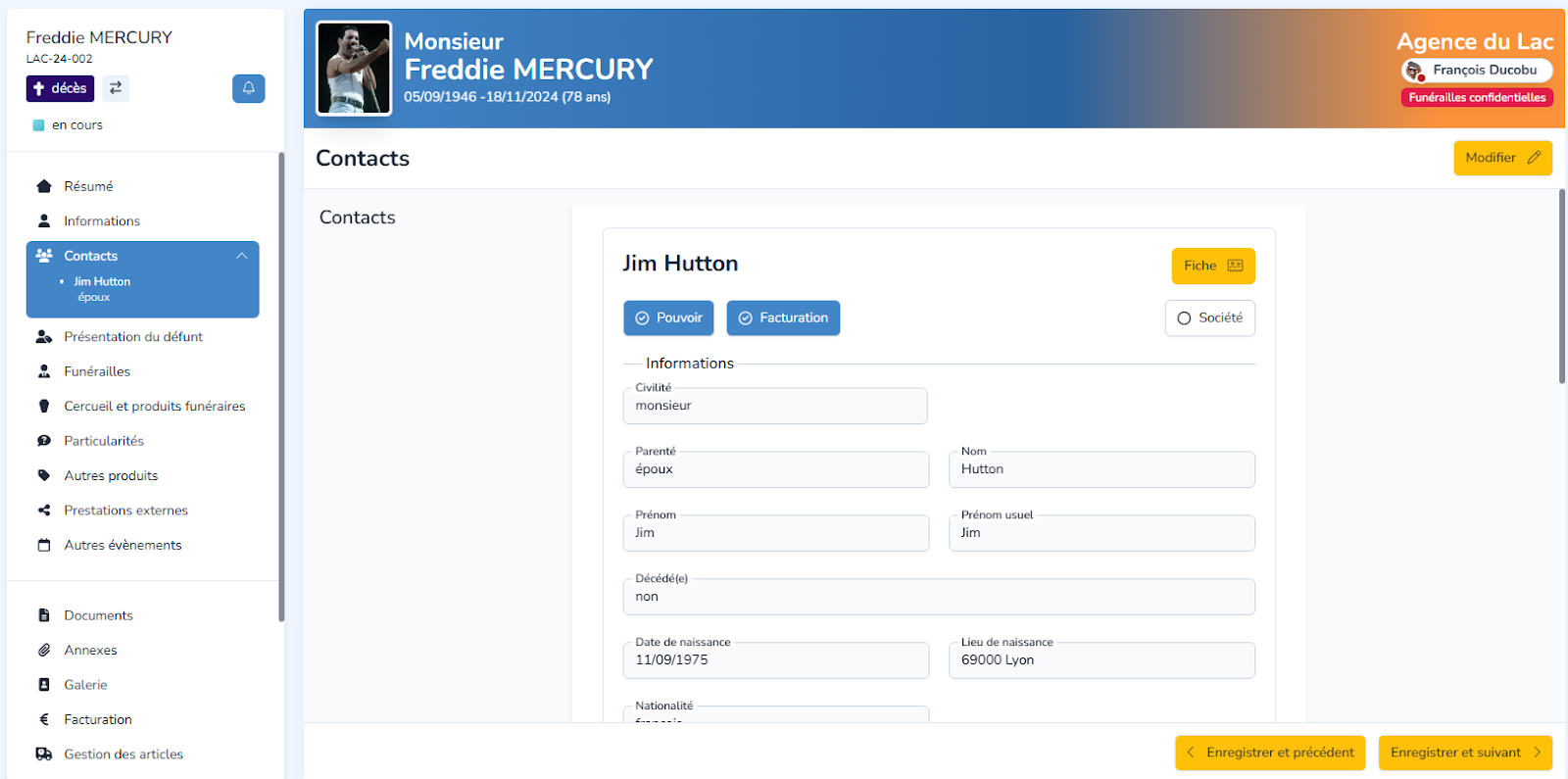Toggle the Pouvoir option for Jim Hutton
Screen dimensions: 1568x779
click(x=668, y=317)
